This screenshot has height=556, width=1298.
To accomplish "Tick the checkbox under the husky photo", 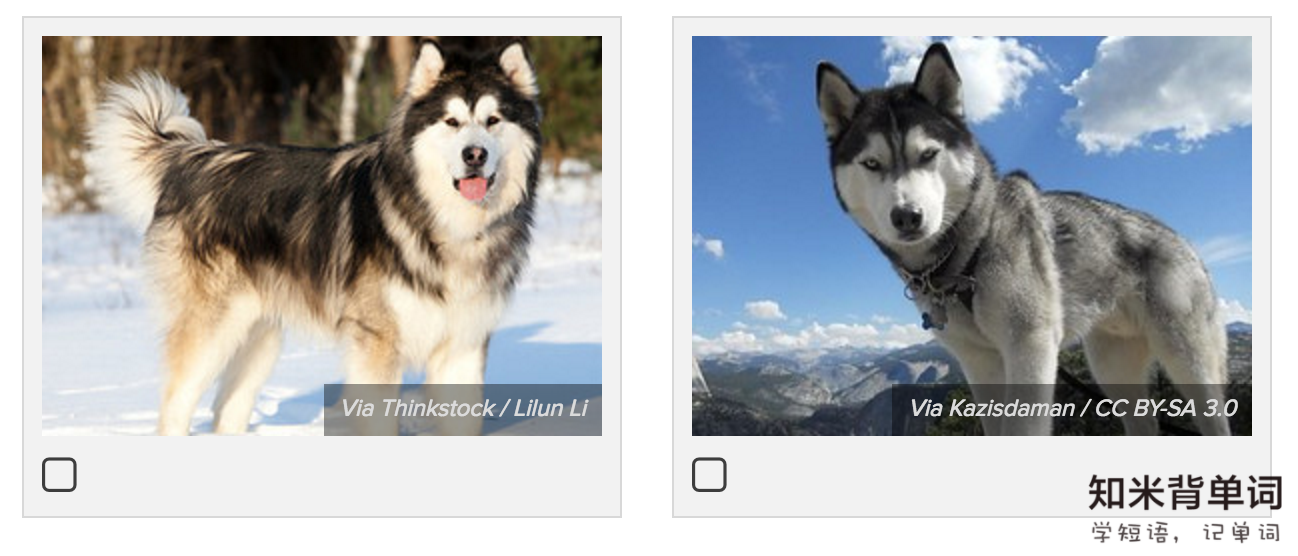I will pyautogui.click(x=709, y=475).
